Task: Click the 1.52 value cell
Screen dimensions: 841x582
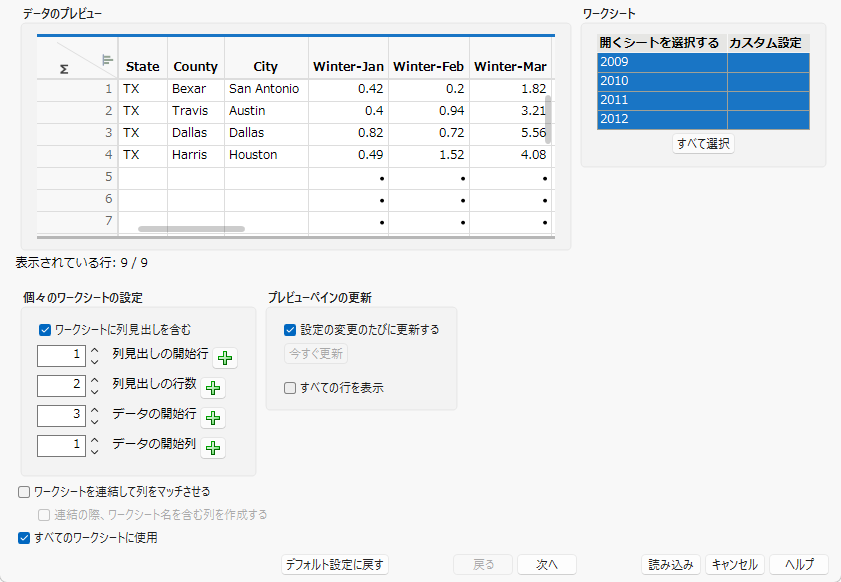Action: (429, 155)
